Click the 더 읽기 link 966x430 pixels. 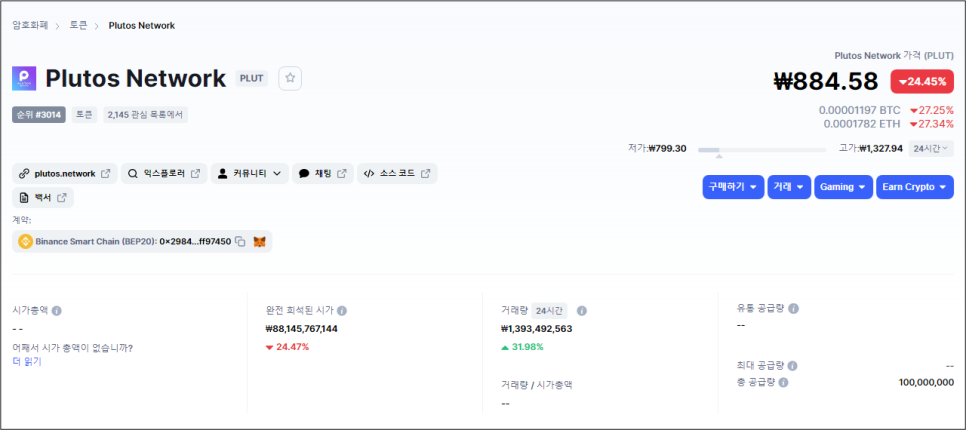click(26, 362)
